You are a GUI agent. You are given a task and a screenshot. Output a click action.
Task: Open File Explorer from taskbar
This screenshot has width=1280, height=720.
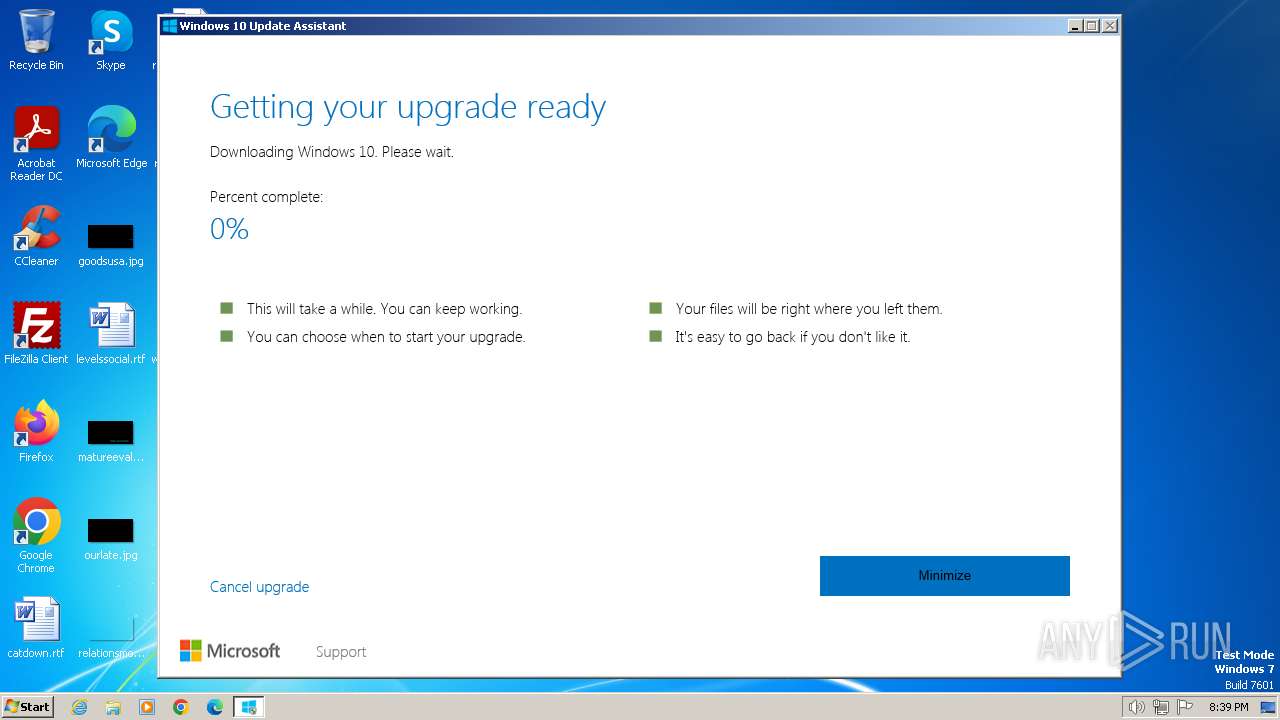point(113,707)
